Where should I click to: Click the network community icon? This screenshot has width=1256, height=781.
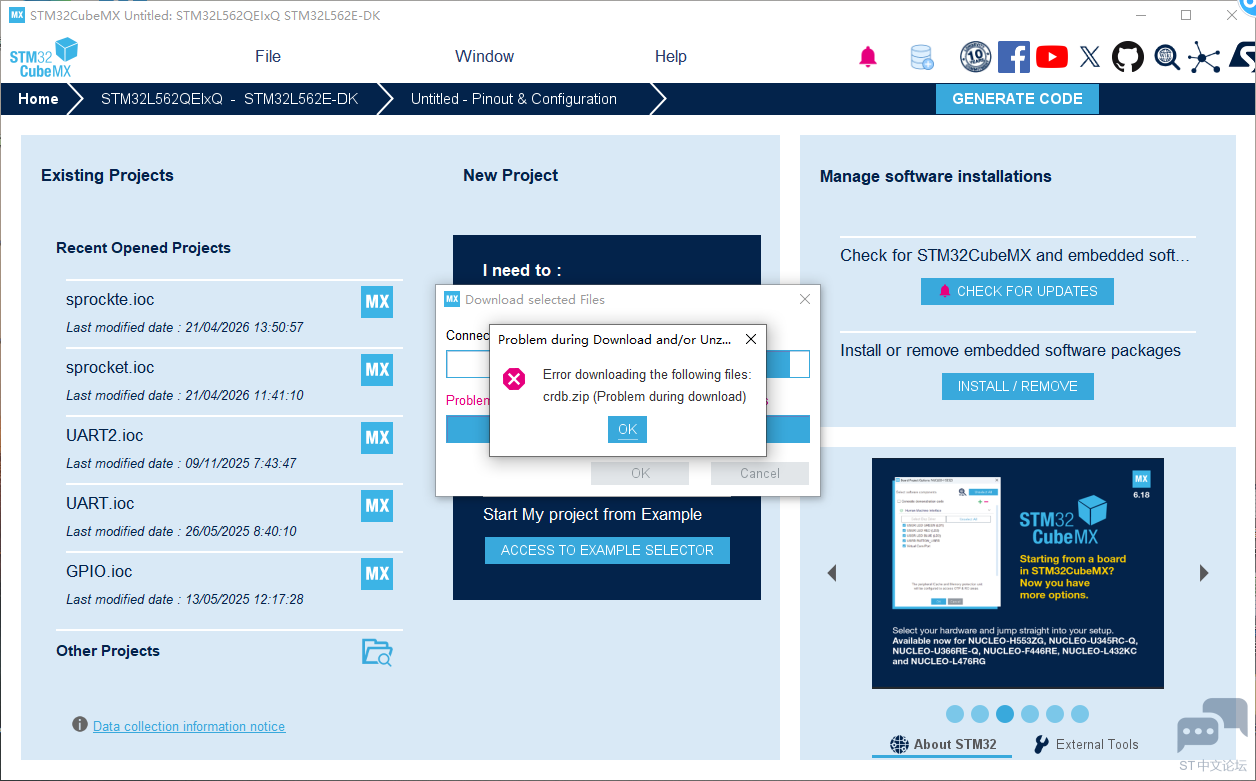click(1204, 57)
